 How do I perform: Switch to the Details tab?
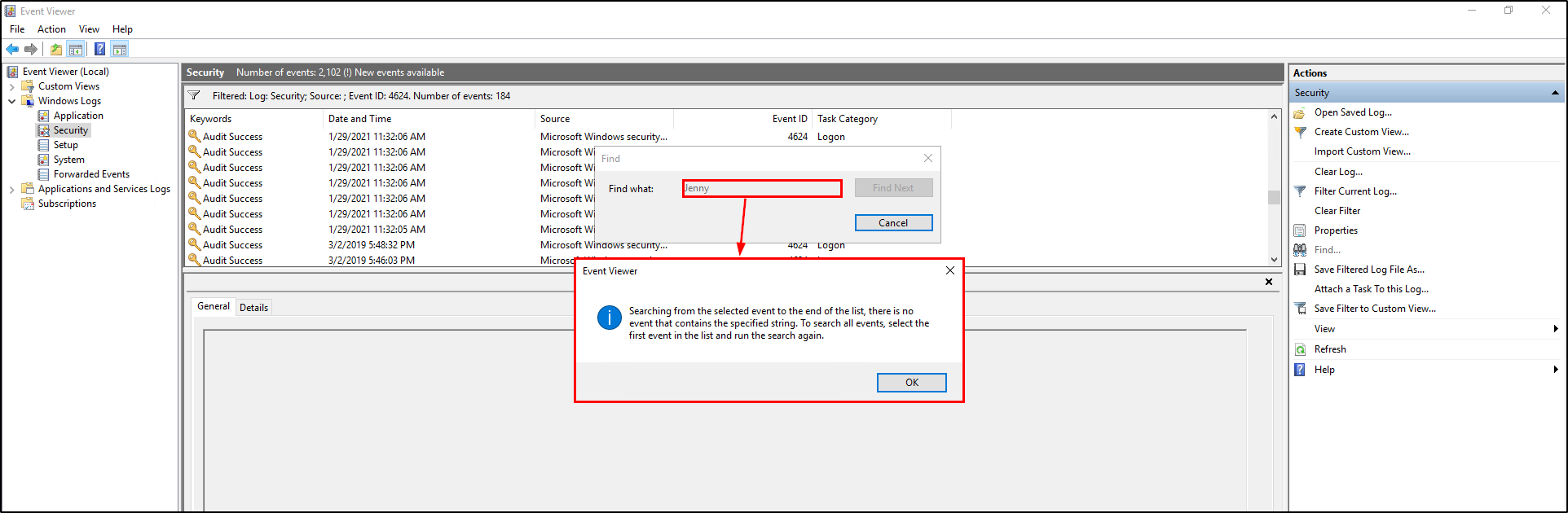pyautogui.click(x=253, y=308)
